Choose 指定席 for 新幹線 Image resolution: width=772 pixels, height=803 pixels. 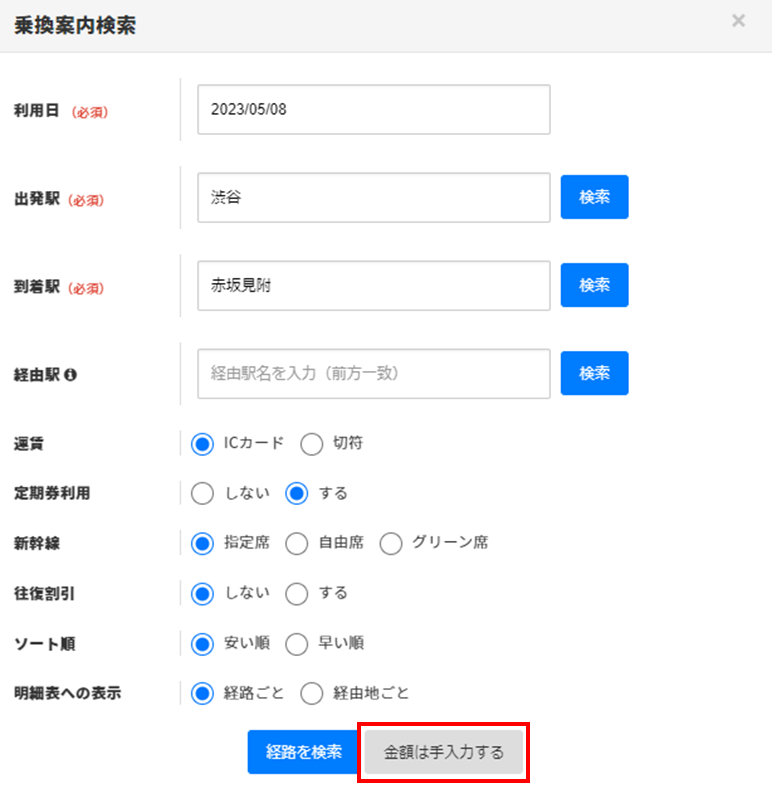click(203, 543)
